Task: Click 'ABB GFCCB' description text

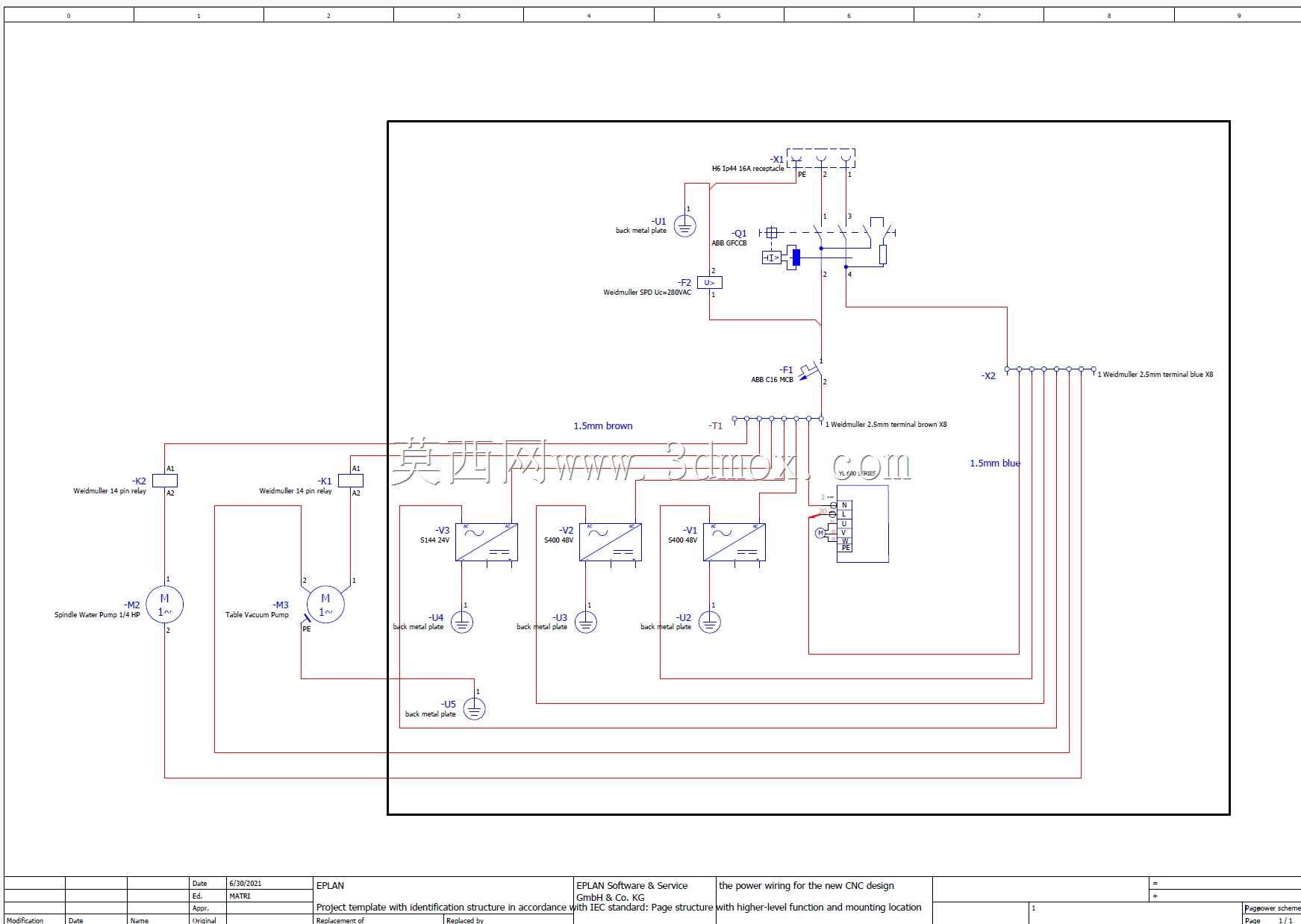Action: tap(729, 243)
